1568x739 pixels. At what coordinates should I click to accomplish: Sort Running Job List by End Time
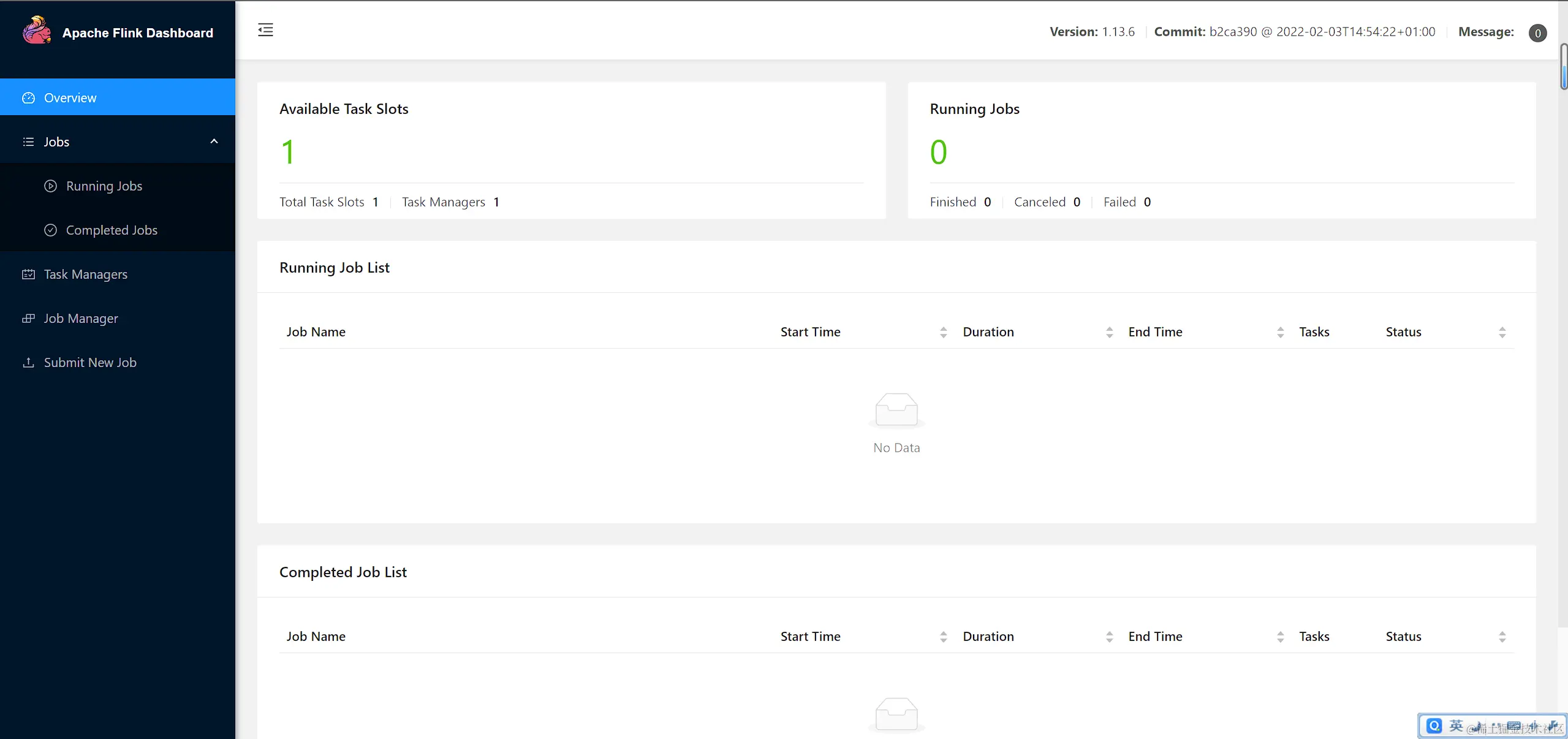(1280, 332)
